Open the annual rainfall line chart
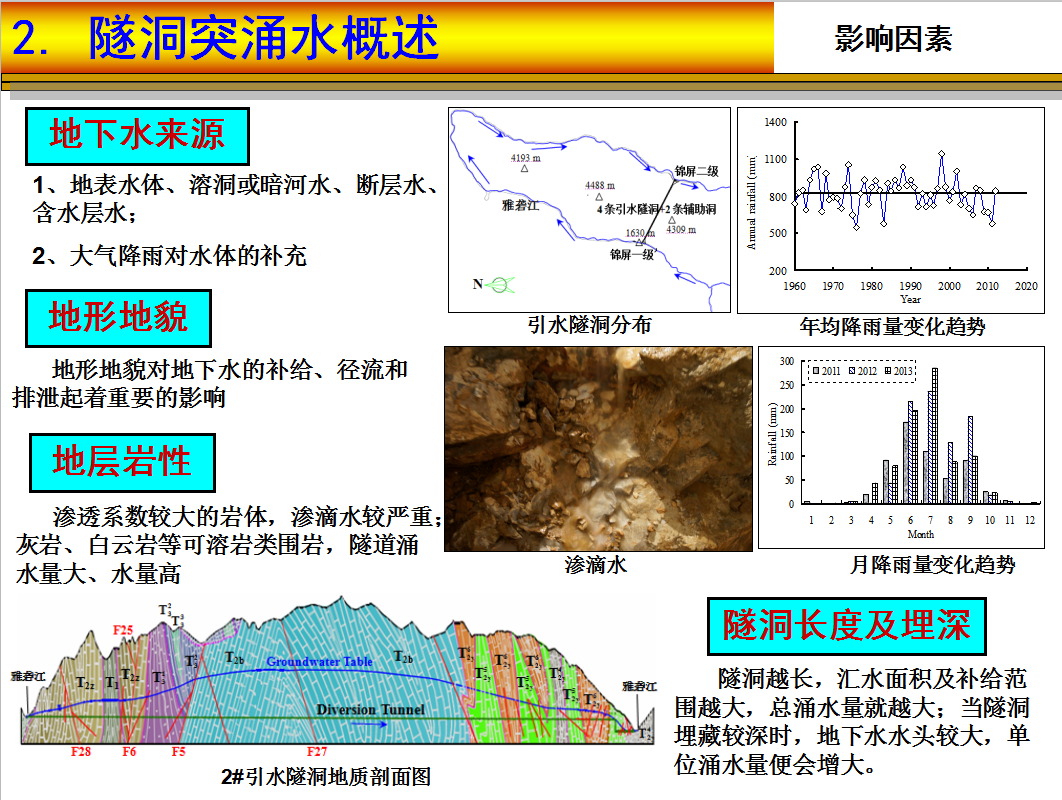Screen dimensions: 1062x800 [x=891, y=210]
